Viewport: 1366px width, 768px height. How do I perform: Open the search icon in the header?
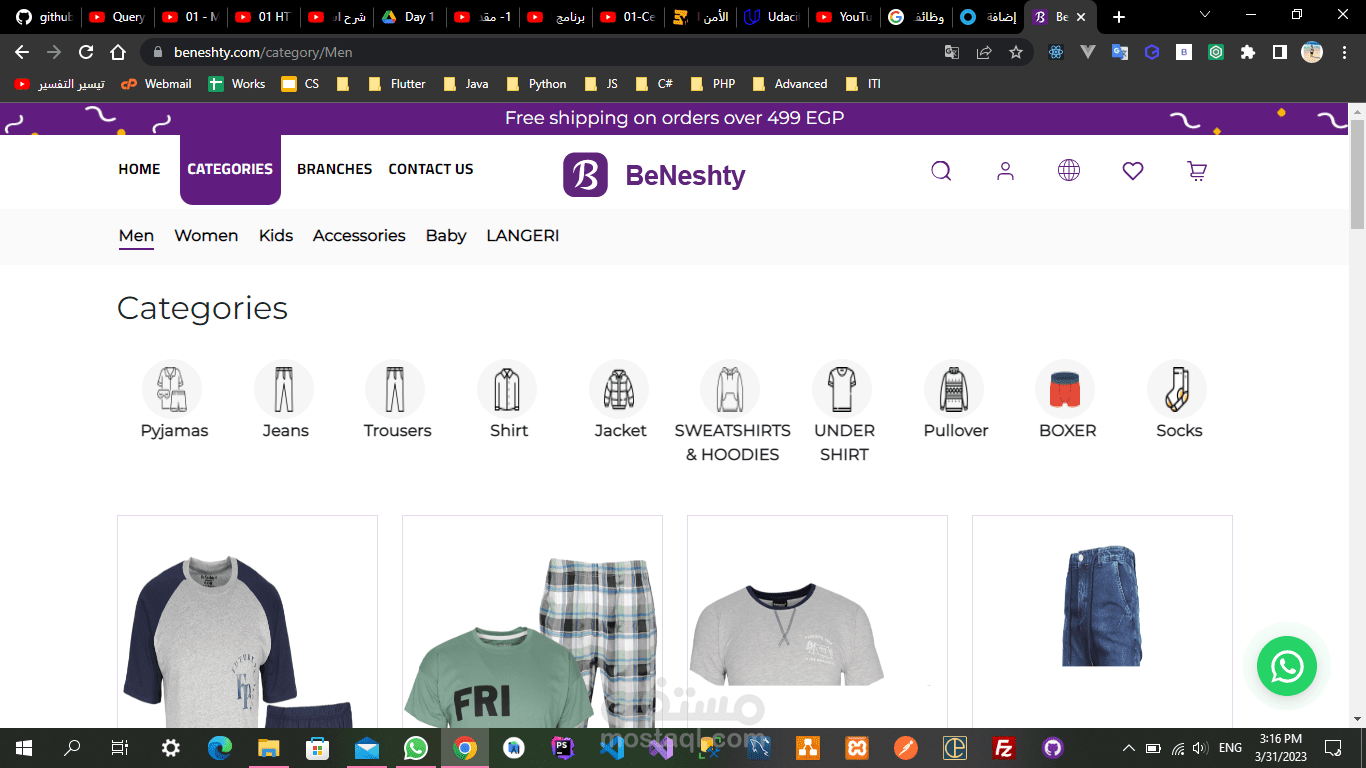[940, 171]
